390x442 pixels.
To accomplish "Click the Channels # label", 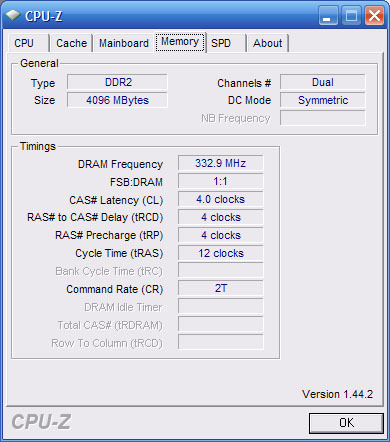I will tap(244, 83).
